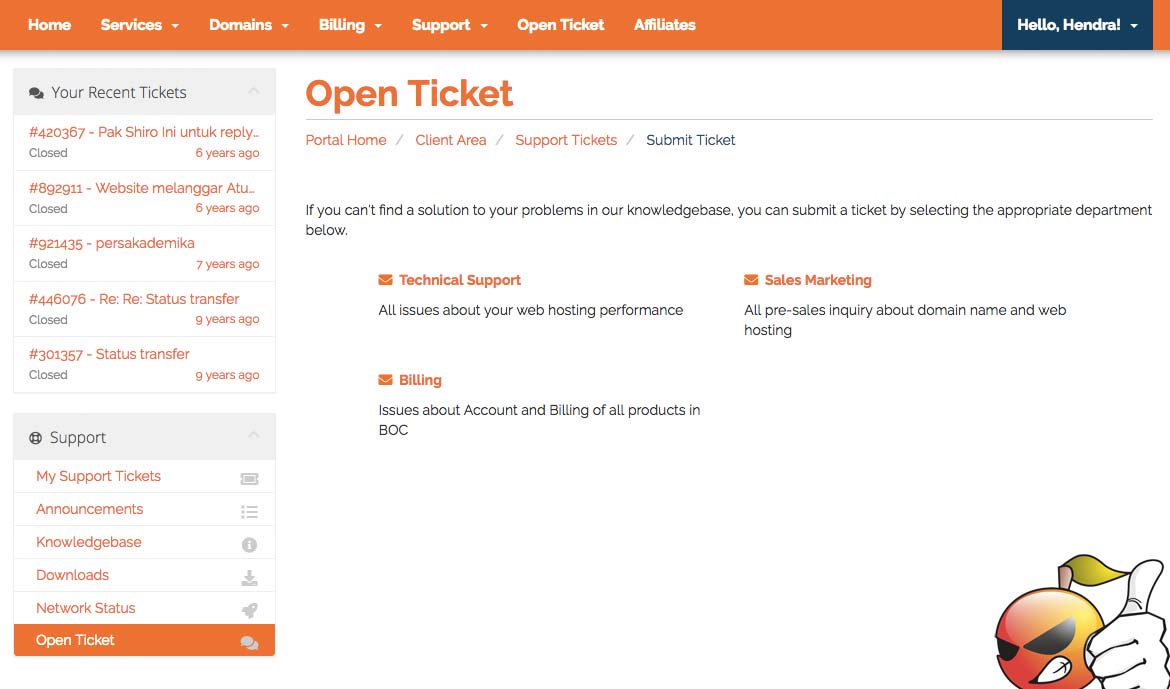Screen dimensions: 1170x689
Task: Click the download icon next to Downloads
Action: pos(249,578)
